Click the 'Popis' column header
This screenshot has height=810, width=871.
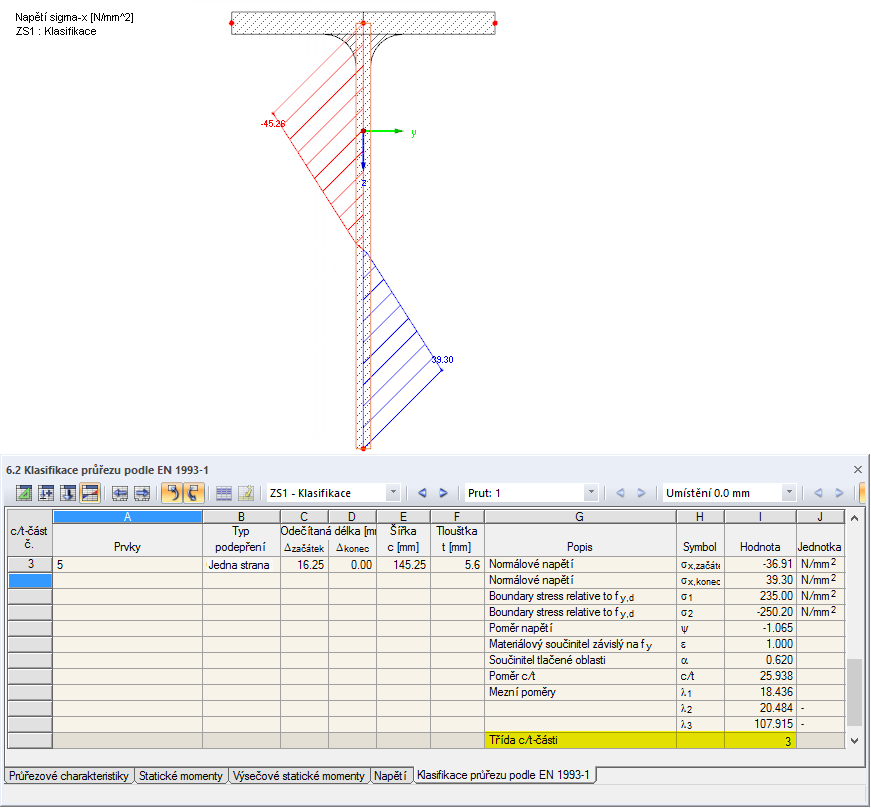pyautogui.click(x=579, y=547)
